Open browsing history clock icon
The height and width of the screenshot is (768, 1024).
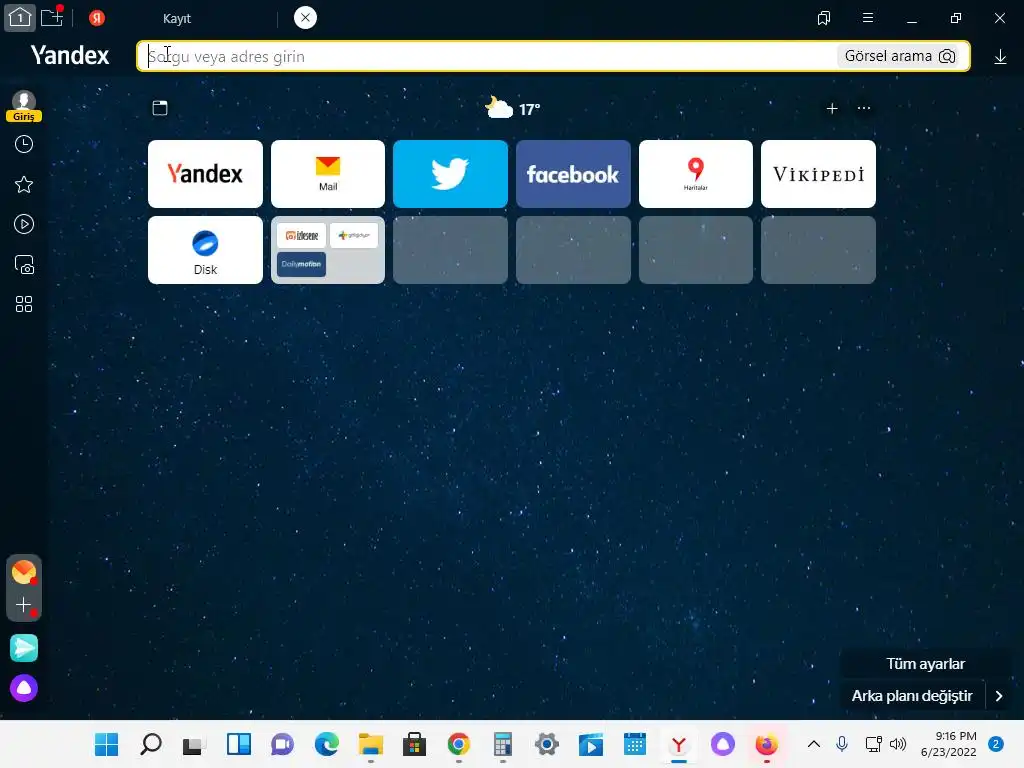coord(24,144)
